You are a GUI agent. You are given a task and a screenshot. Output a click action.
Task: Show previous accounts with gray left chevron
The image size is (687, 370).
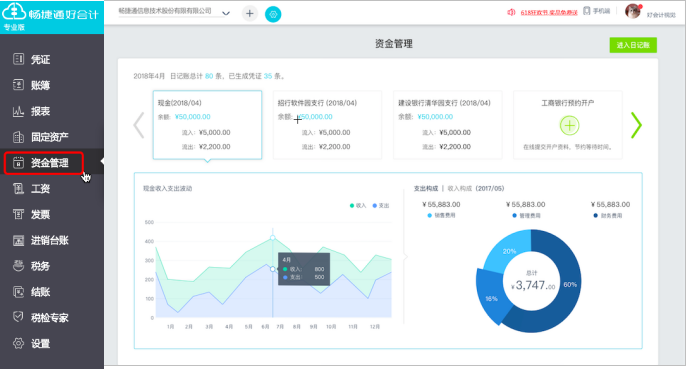(x=139, y=125)
